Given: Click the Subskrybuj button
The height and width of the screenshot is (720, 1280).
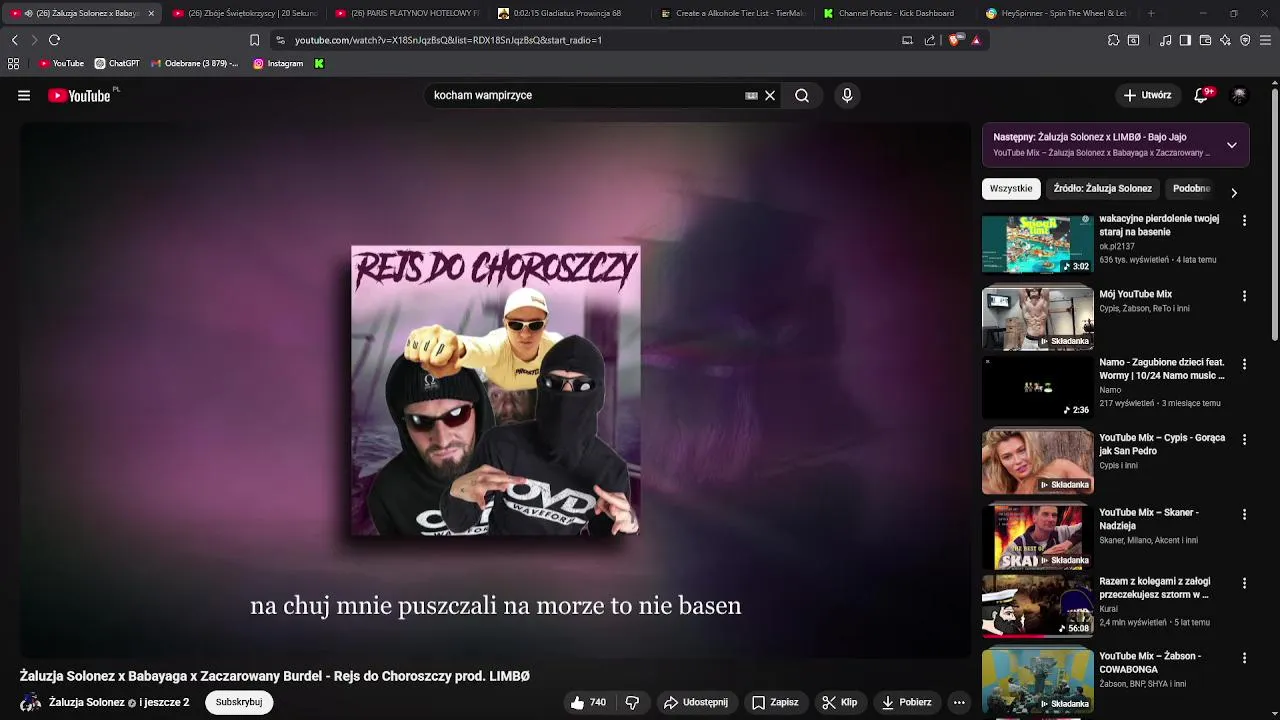Looking at the screenshot, I should pos(239,703).
